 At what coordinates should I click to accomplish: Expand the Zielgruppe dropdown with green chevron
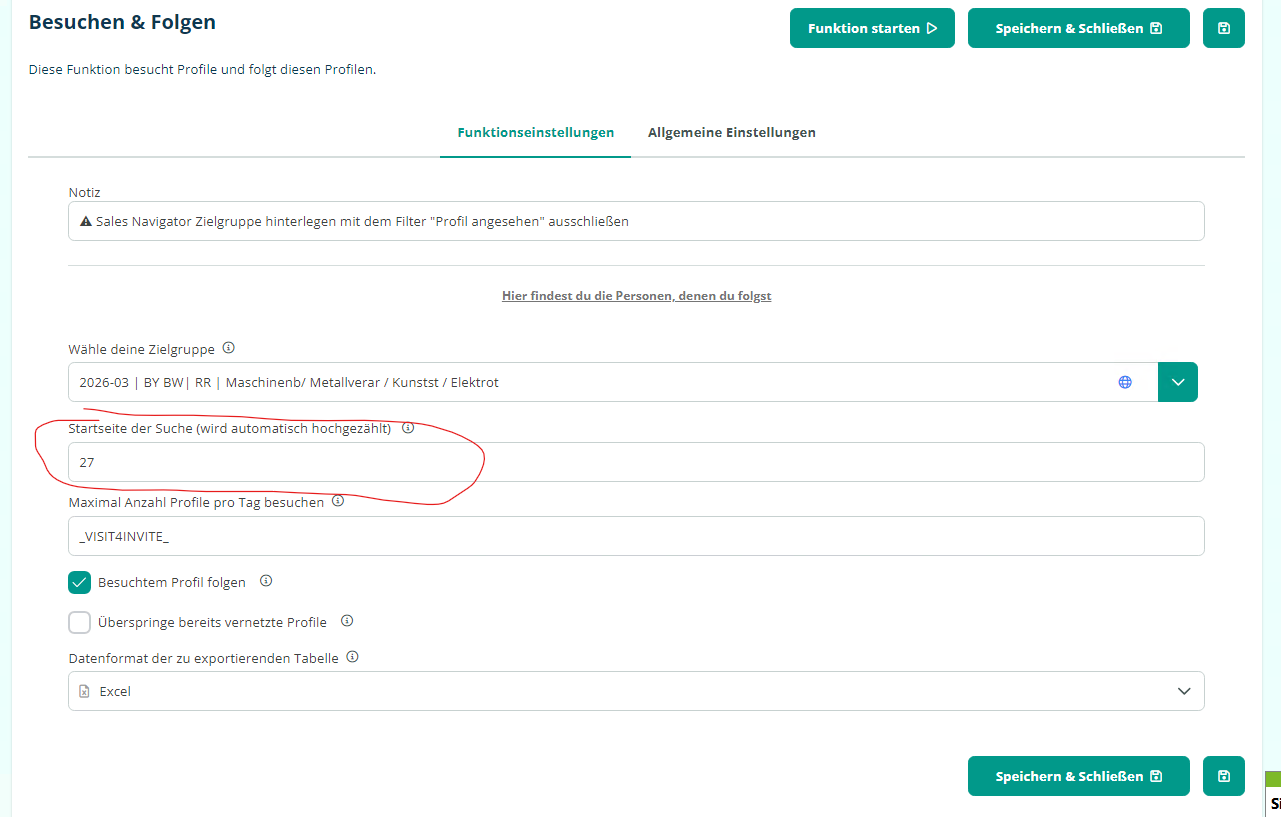pyautogui.click(x=1178, y=382)
